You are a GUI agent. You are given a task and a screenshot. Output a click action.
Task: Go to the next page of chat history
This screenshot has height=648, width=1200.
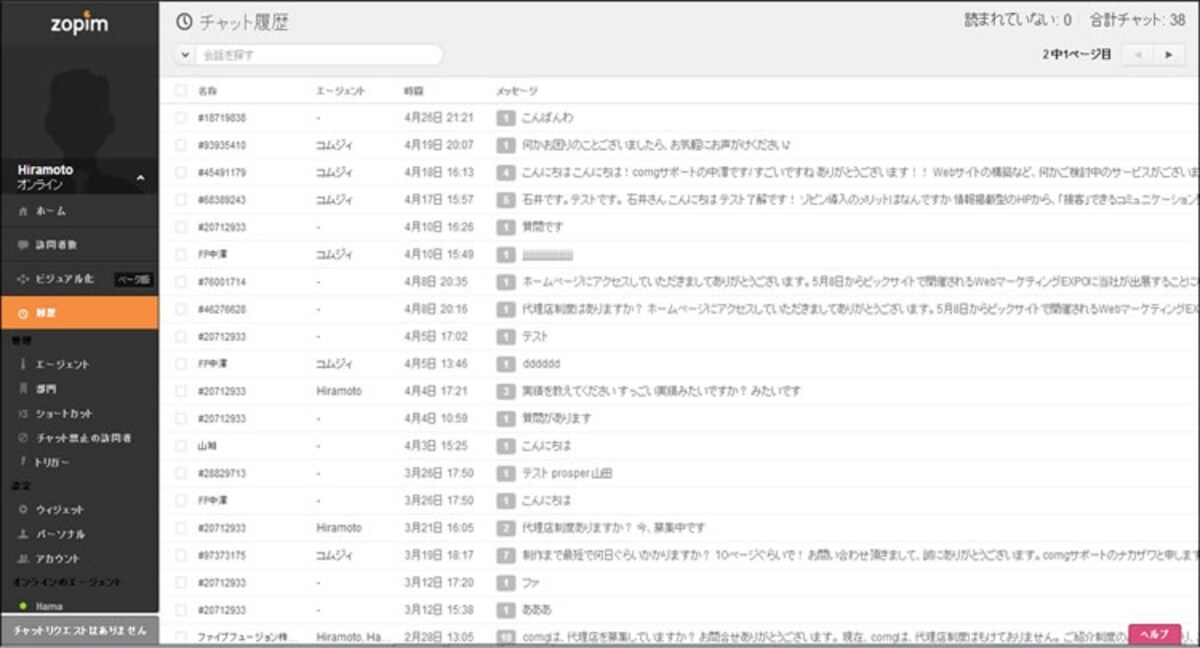pos(1168,55)
